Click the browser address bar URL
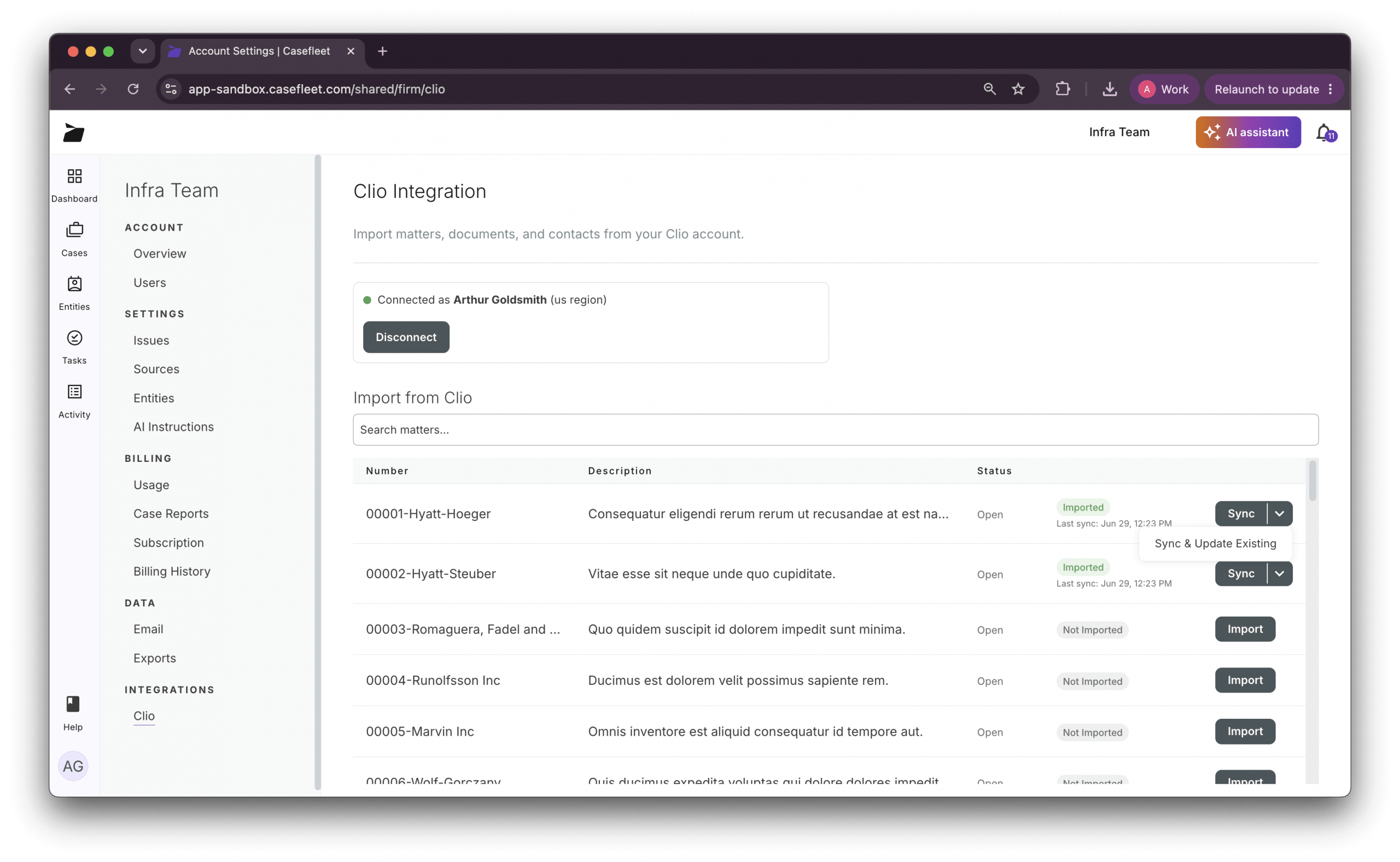The height and width of the screenshot is (862, 1400). pyautogui.click(x=317, y=89)
